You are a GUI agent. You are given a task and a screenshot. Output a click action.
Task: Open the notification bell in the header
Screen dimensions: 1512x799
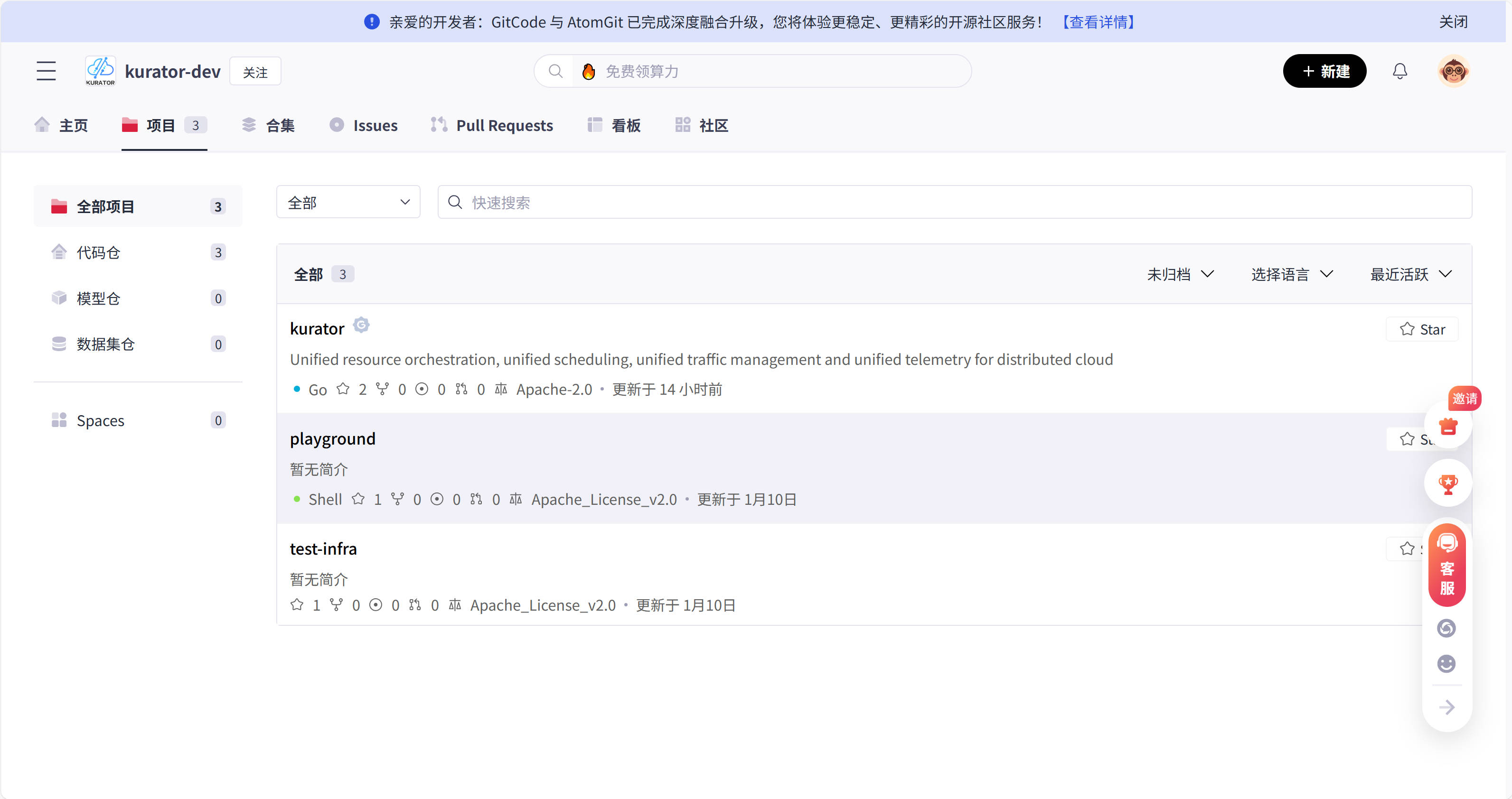[1400, 71]
